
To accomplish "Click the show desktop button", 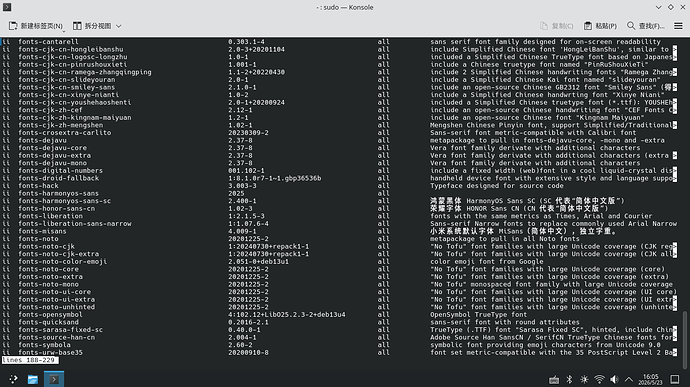I will (675, 380).
